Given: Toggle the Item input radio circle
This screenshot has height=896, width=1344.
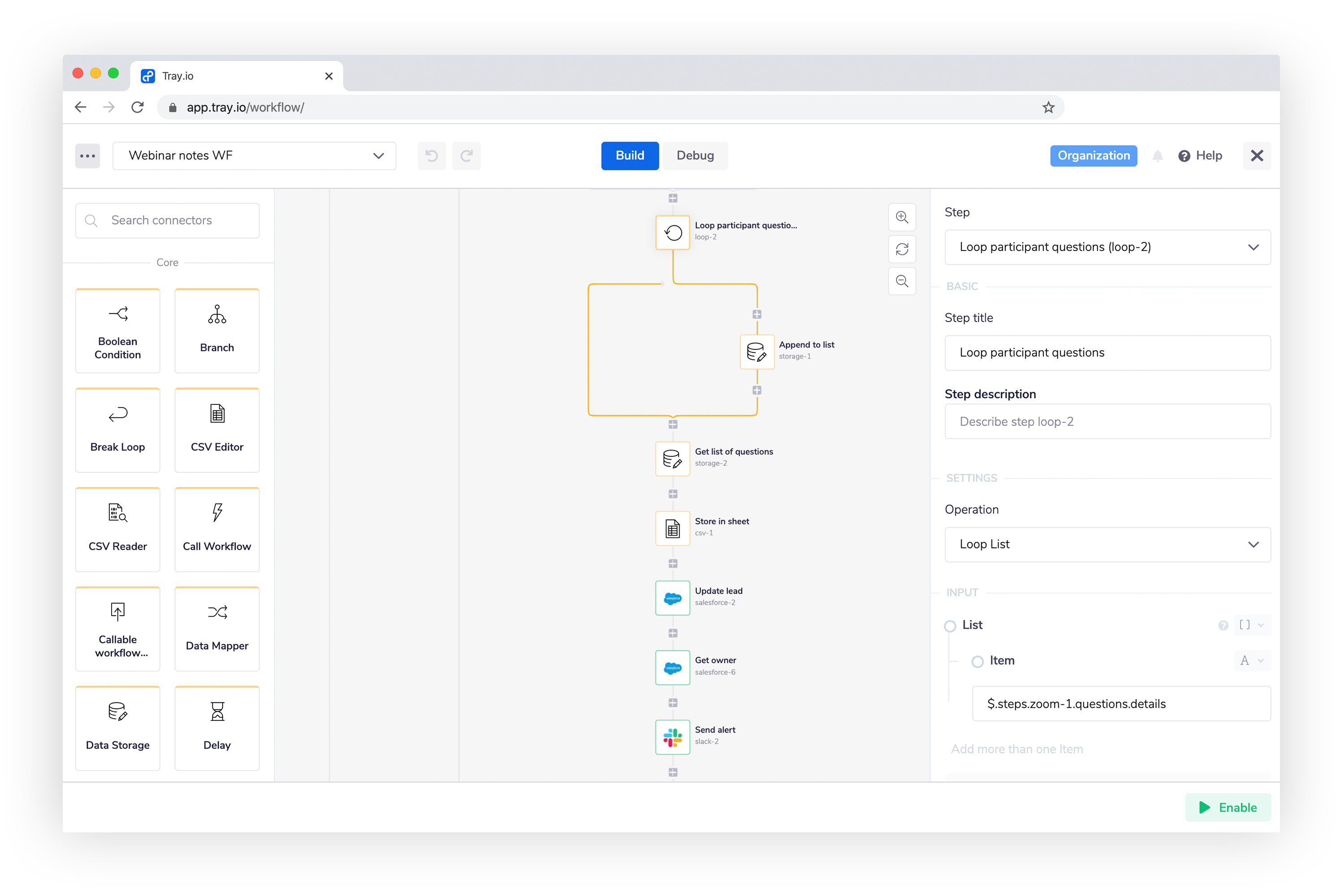Looking at the screenshot, I should (977, 661).
